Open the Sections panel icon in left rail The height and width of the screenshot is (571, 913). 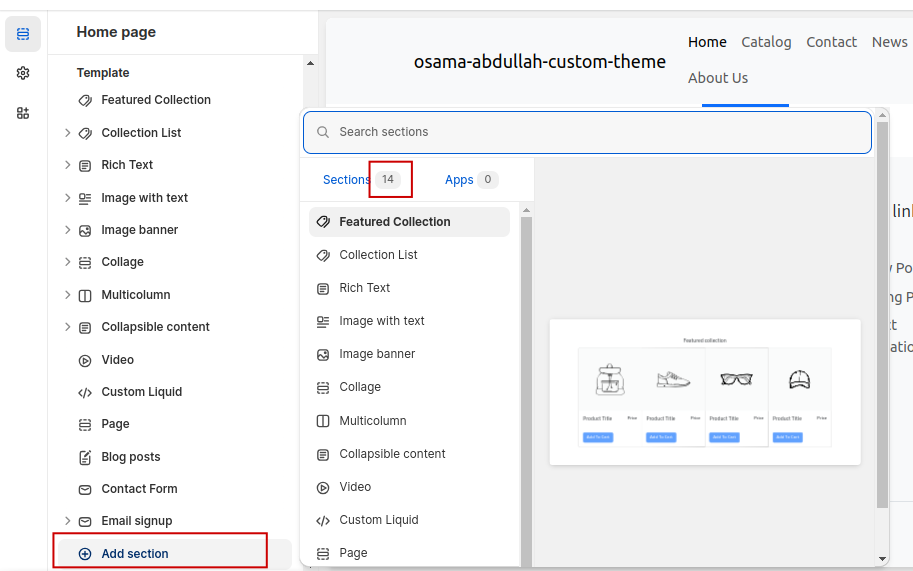(23, 34)
